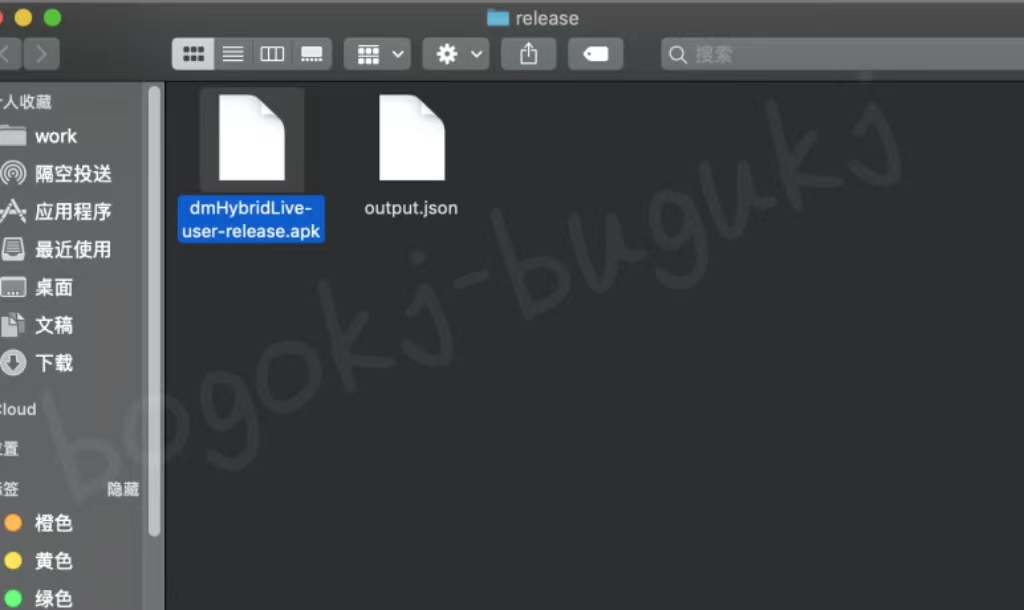Open the group-by arrangement dropdown
Viewport: 1024px width, 610px height.
point(377,54)
